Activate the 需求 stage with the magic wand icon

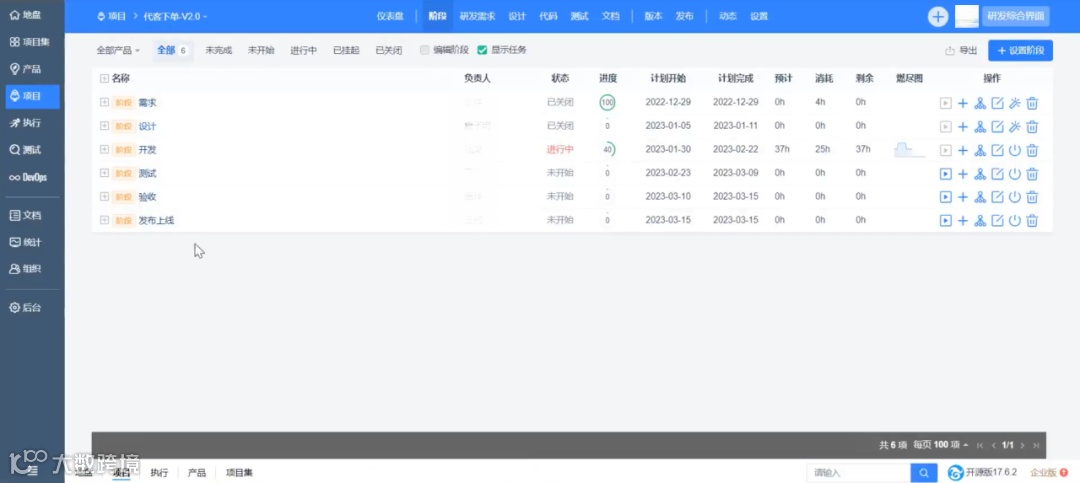[x=1015, y=103]
